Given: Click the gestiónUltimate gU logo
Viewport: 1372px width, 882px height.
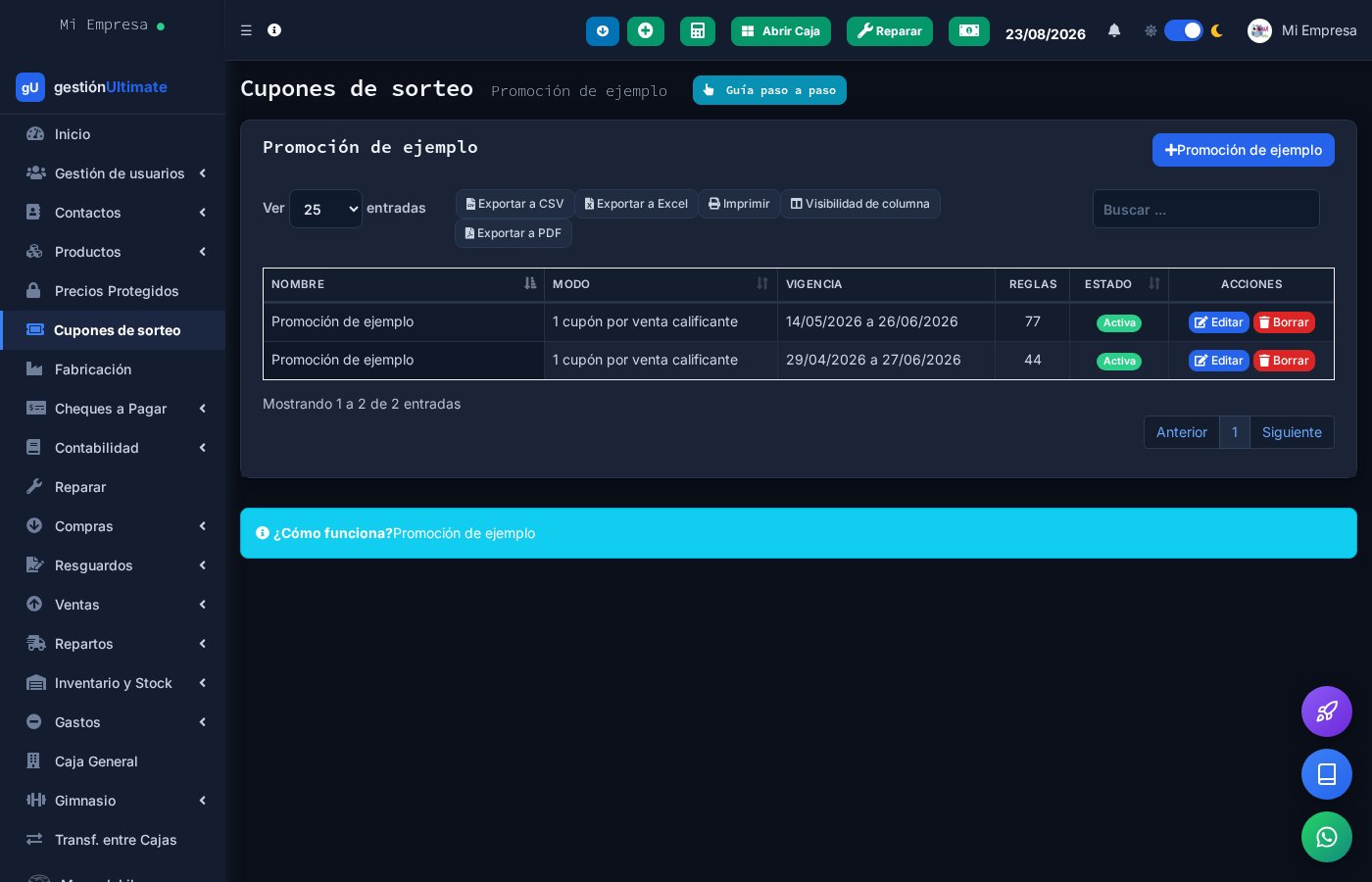Looking at the screenshot, I should (30, 87).
